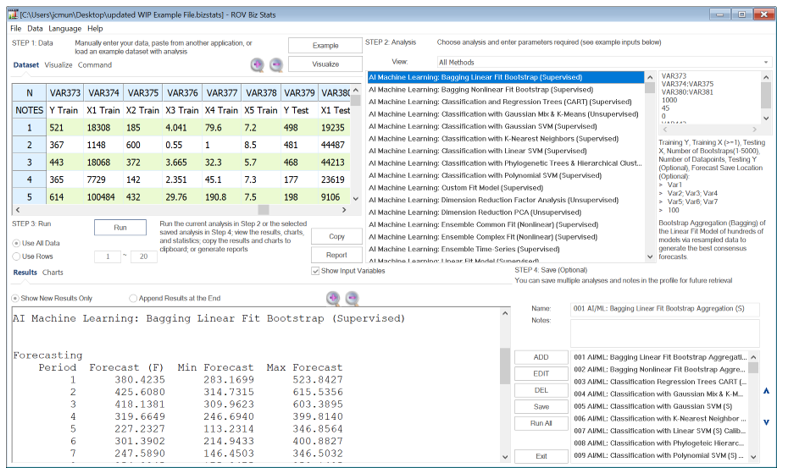Click the DEL button
This screenshot has width=785, height=475.
(x=541, y=390)
